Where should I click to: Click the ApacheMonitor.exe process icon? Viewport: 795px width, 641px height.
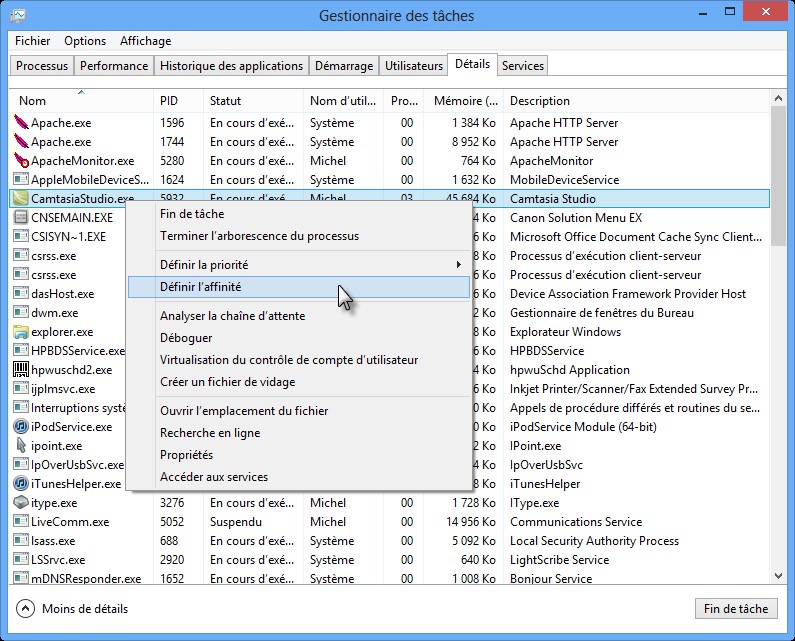(21, 161)
